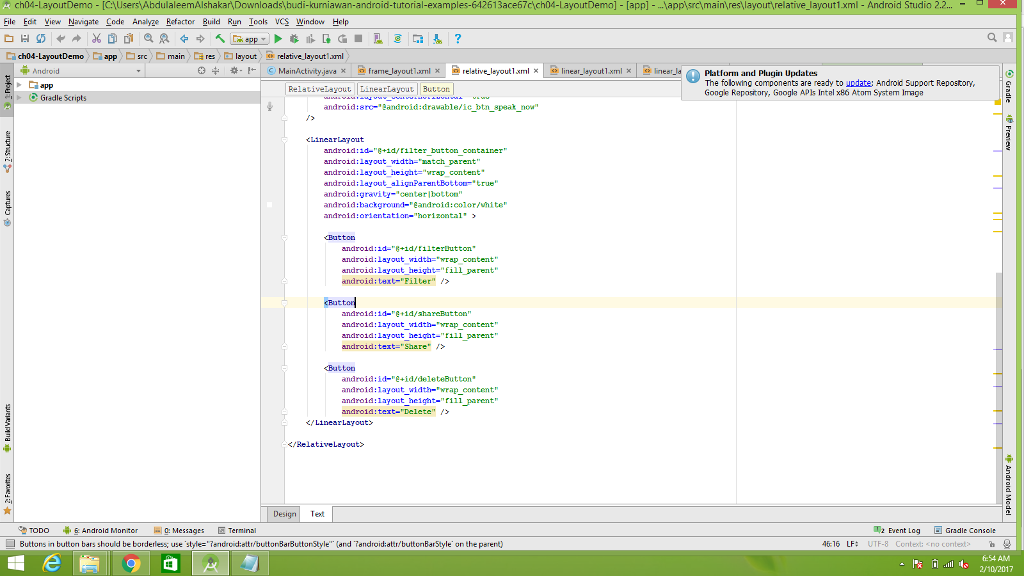Click the Make Project hammer icon
The image size is (1024, 576).
click(x=220, y=39)
